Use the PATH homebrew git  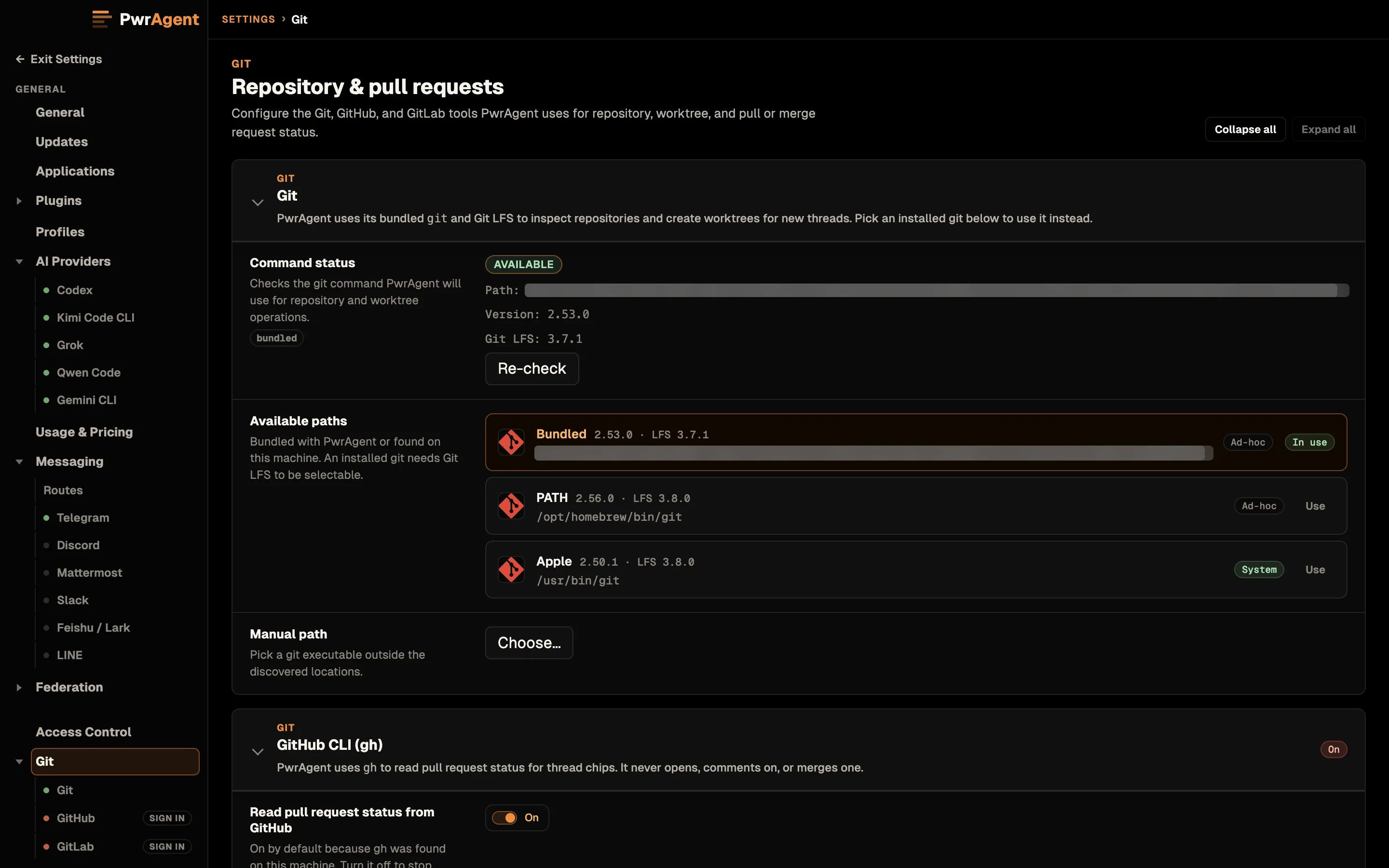(1315, 506)
